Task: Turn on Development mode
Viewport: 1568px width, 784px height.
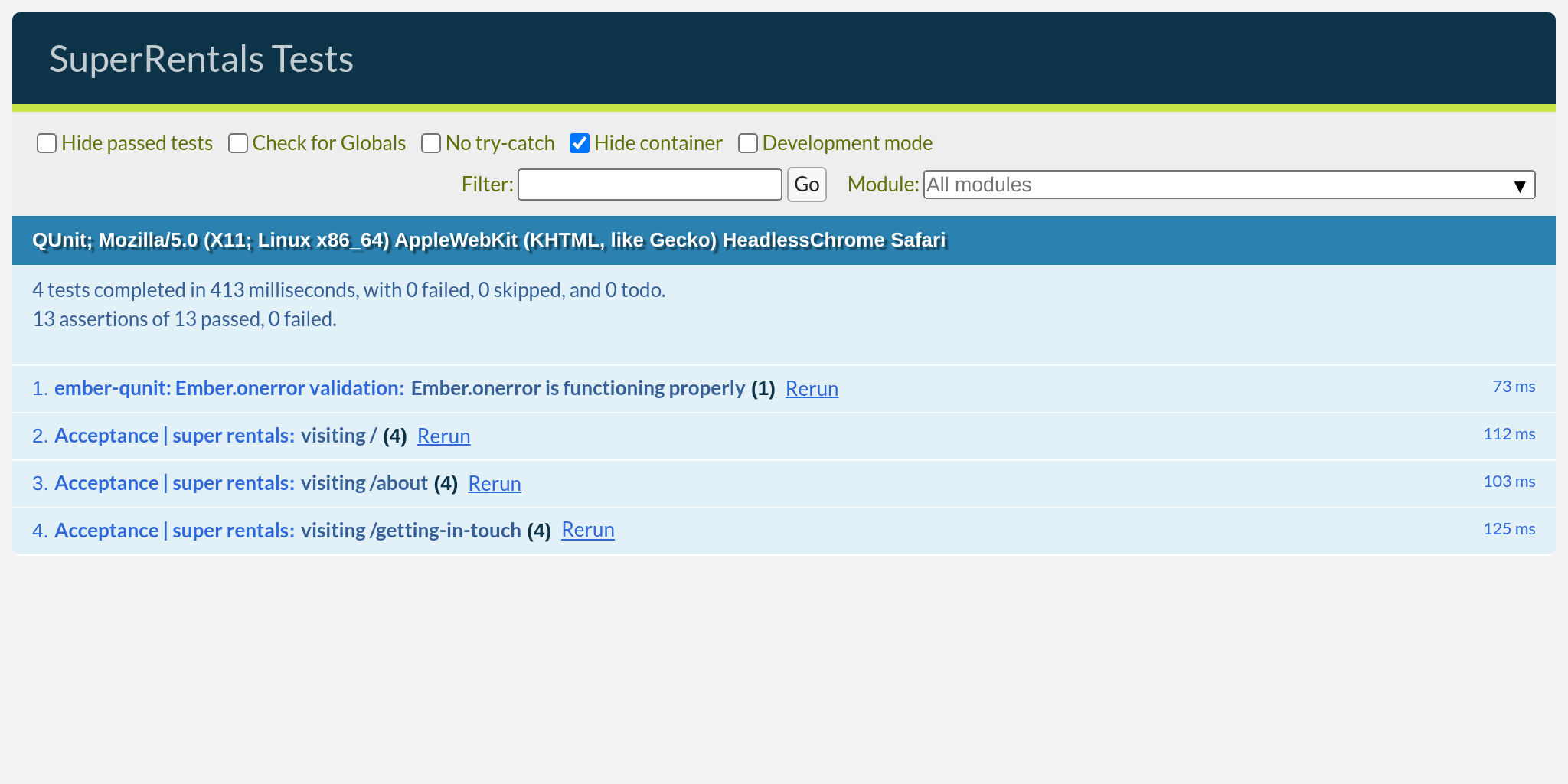Action: [x=748, y=143]
